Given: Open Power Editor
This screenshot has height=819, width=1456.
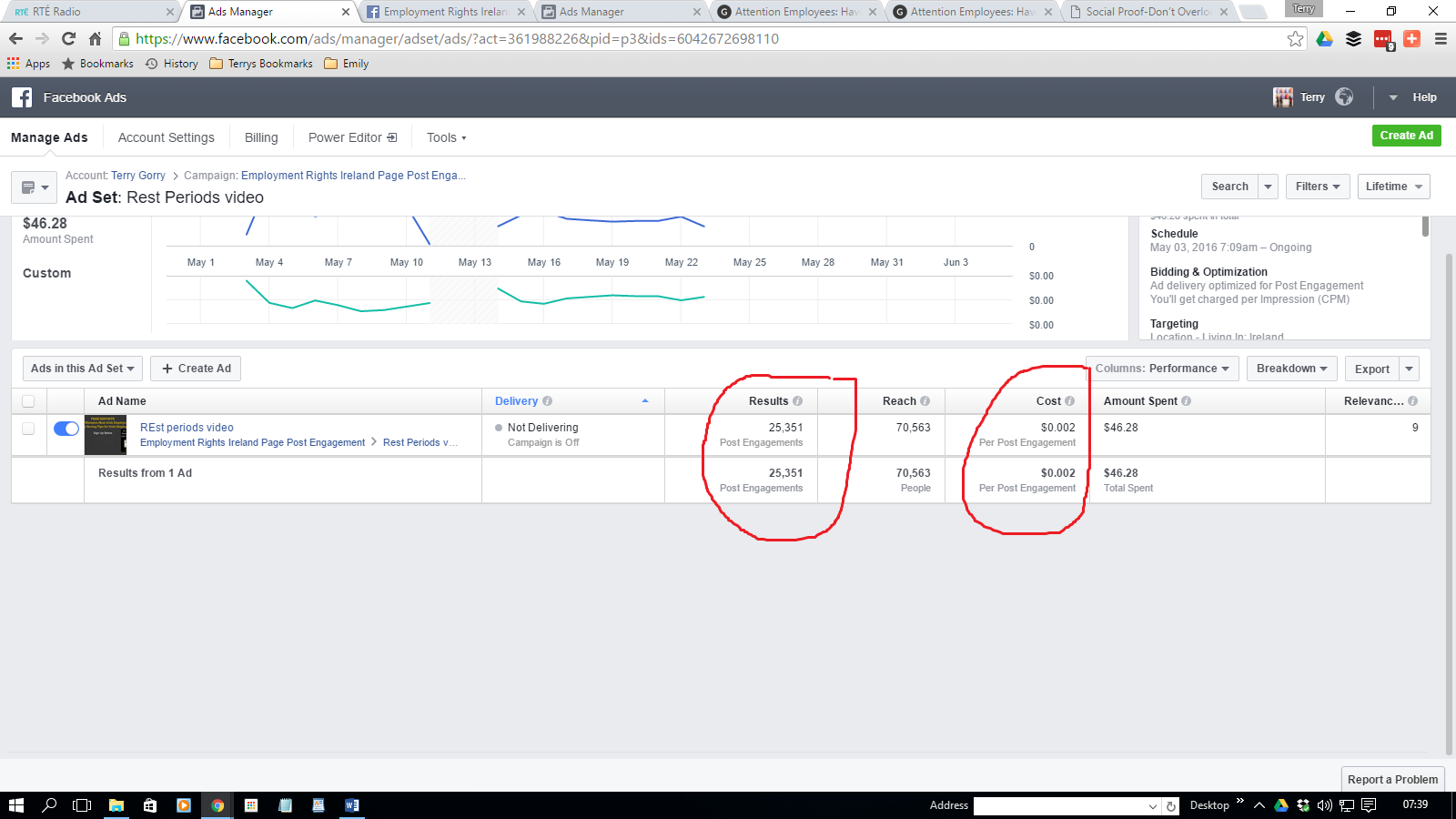Looking at the screenshot, I should tap(352, 137).
